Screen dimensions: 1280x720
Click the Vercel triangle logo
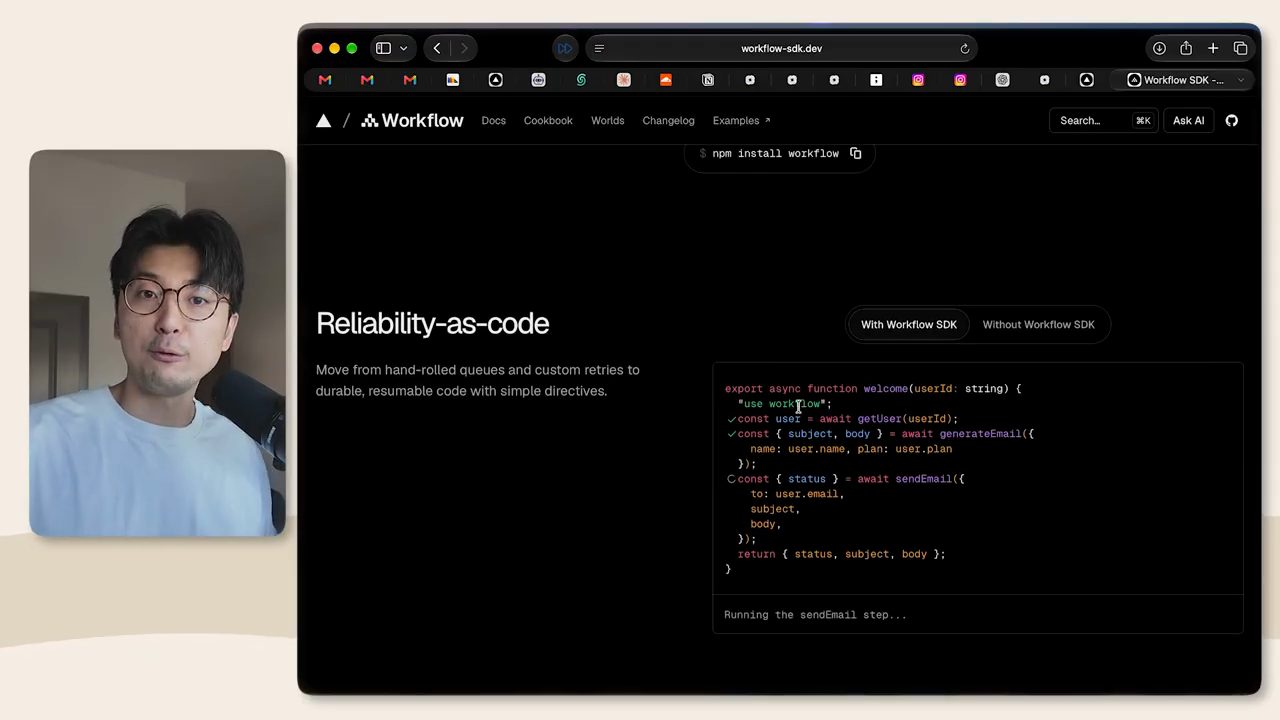point(324,121)
